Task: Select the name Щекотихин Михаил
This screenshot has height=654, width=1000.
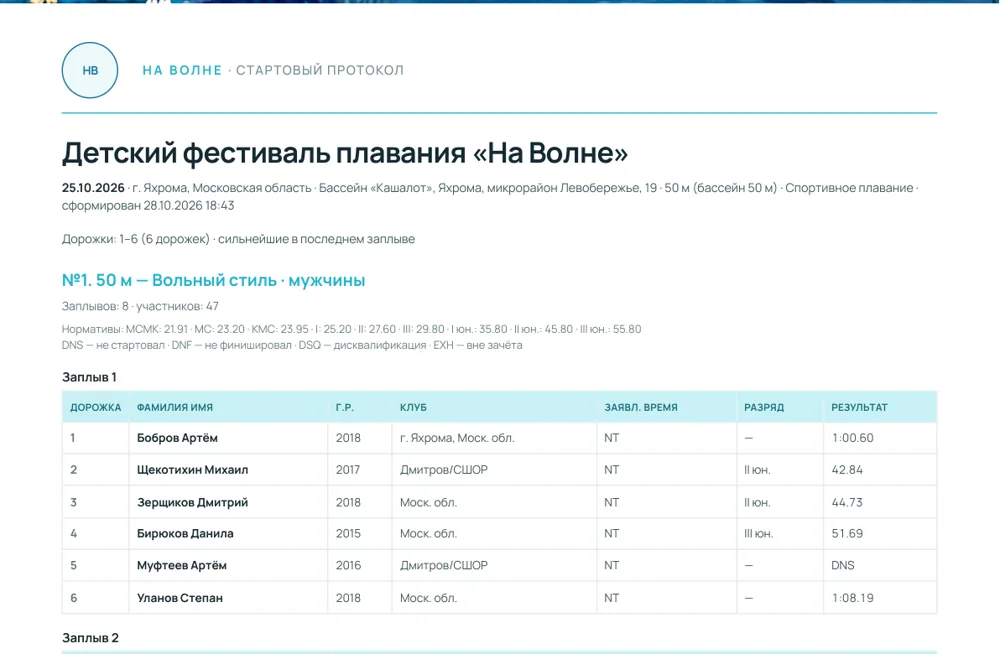Action: 193,470
